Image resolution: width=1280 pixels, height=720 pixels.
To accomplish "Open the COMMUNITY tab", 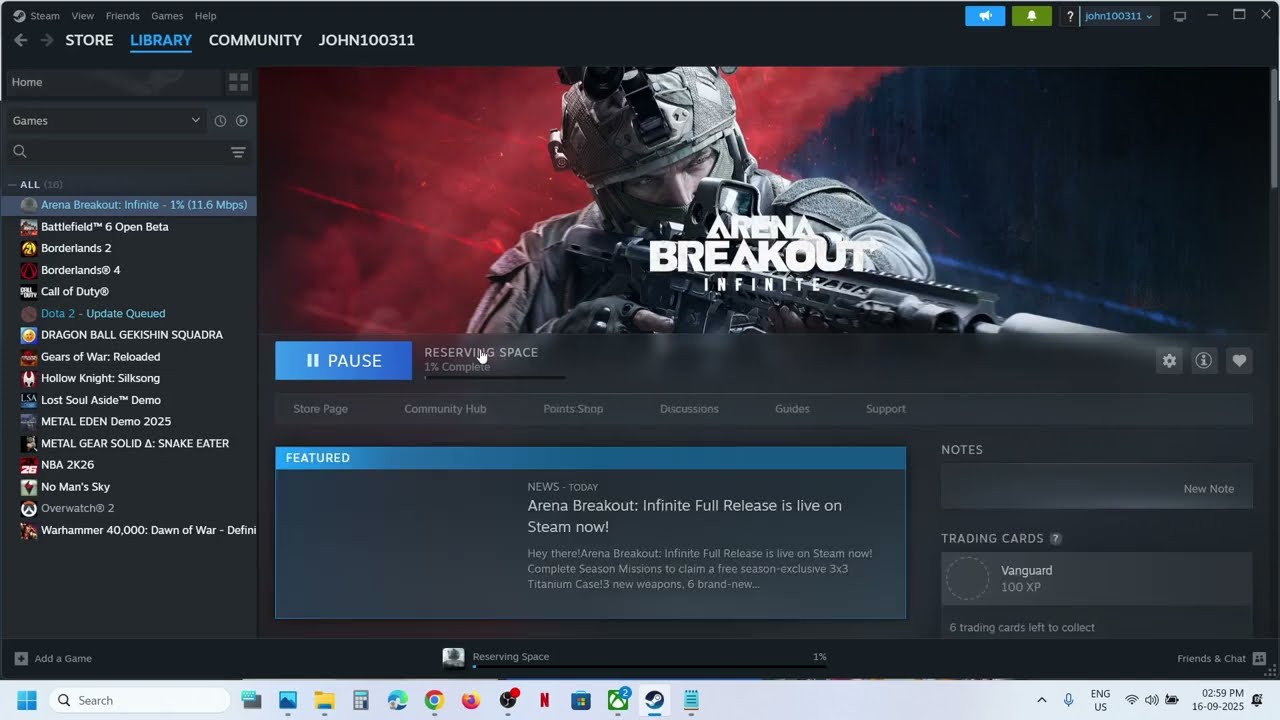I will point(255,40).
